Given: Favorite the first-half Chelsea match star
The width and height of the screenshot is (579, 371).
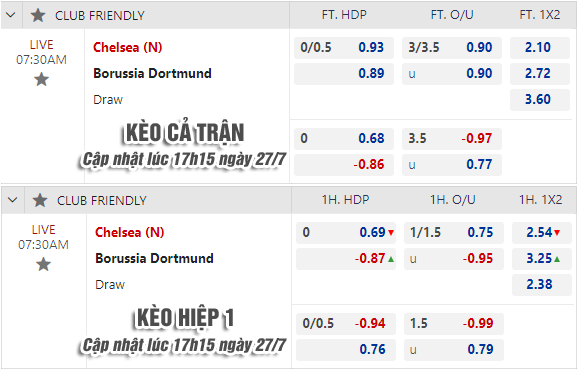Looking at the screenshot, I should click(x=43, y=264).
